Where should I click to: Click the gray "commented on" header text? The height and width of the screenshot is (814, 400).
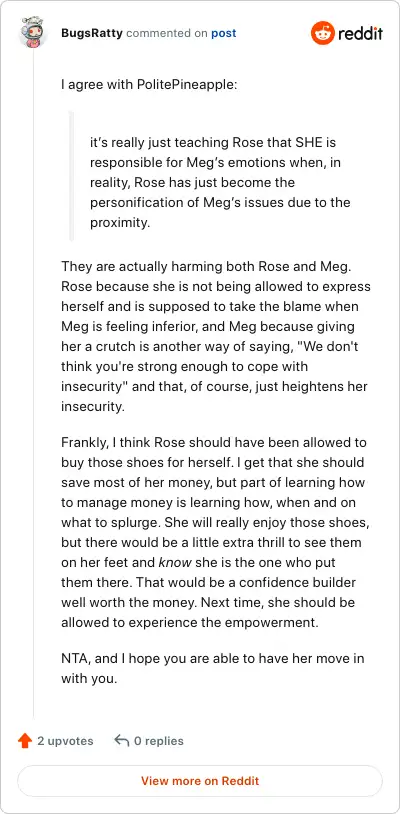point(167,33)
